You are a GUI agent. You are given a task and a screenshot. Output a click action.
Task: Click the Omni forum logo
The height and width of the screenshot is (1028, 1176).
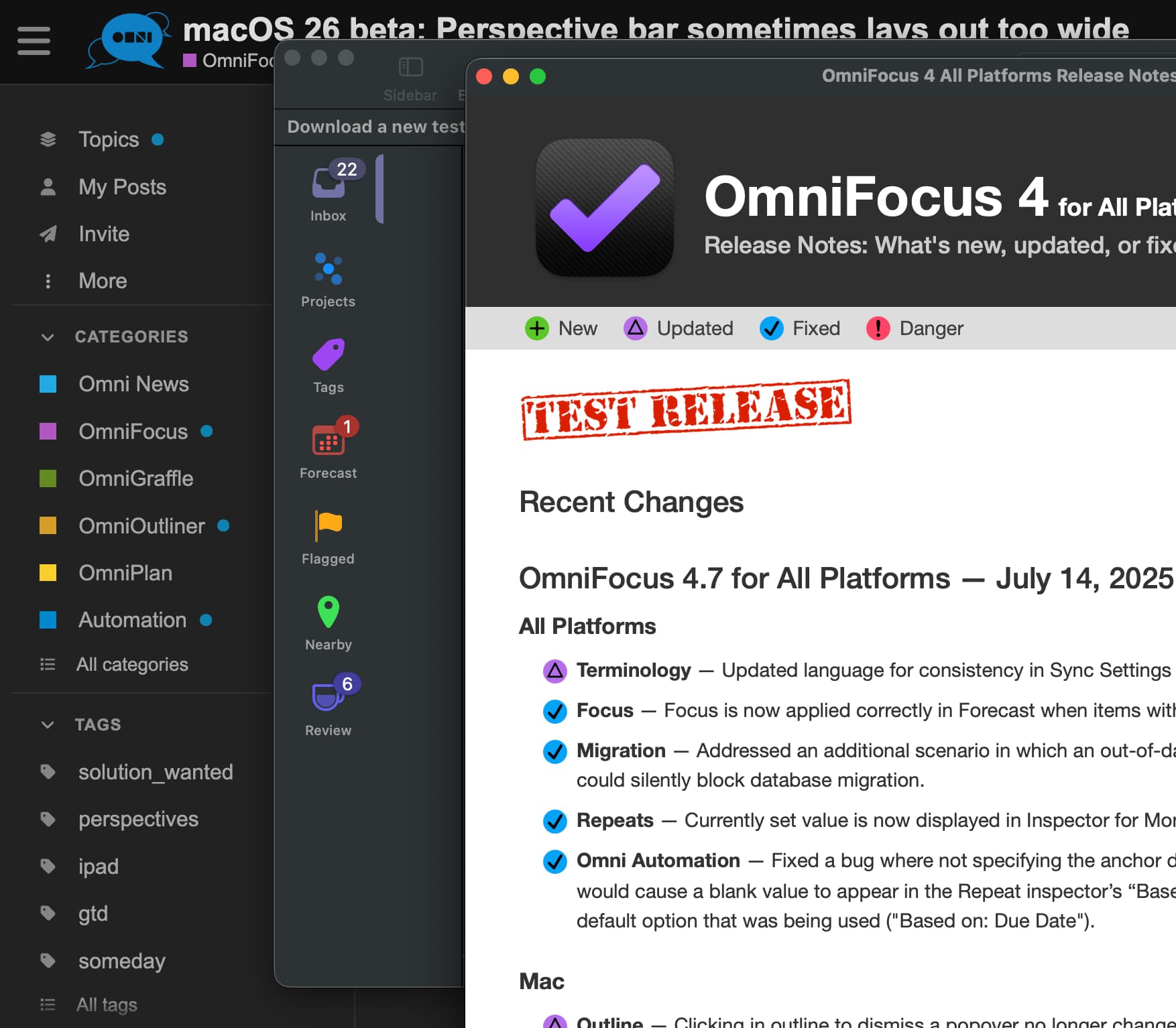(127, 40)
